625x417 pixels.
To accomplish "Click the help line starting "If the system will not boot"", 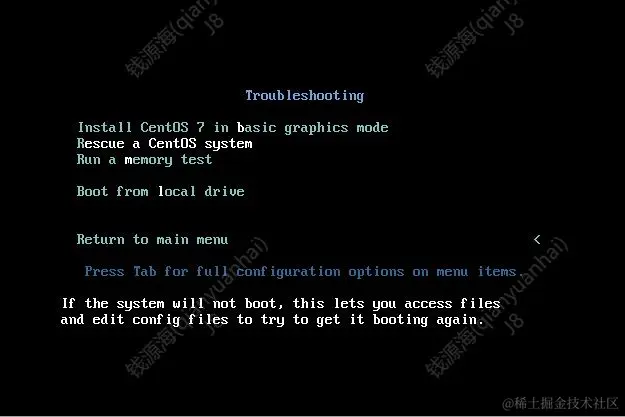I will coord(281,303).
